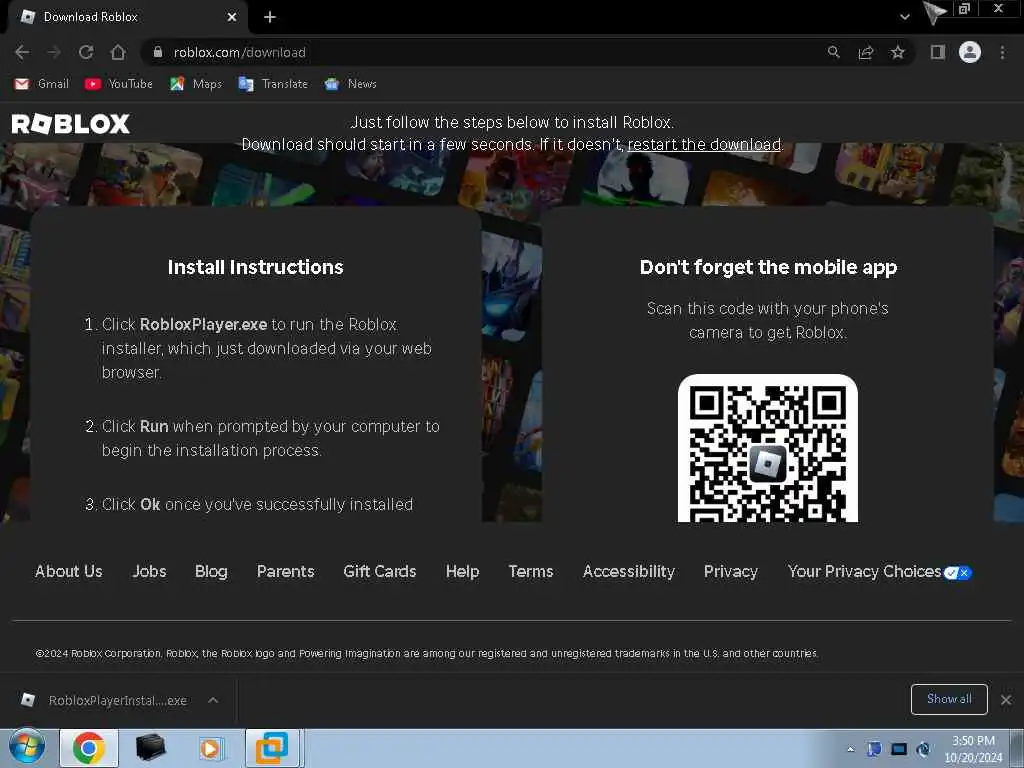
Task: Click the system tray monitor icon
Action: (x=899, y=750)
